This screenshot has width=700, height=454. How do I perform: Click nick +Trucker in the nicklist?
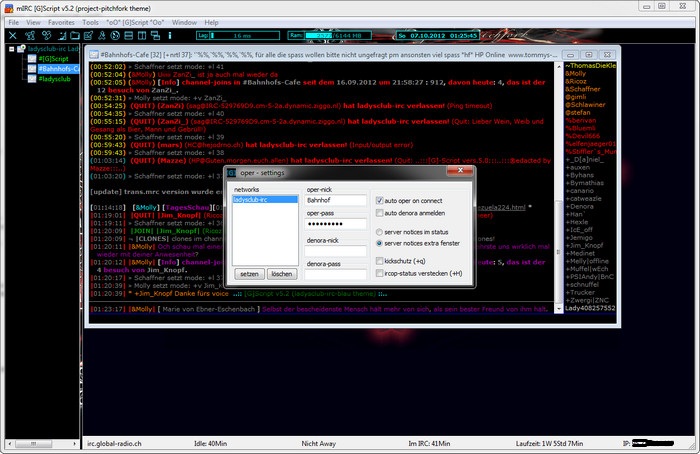pyautogui.click(x=580, y=293)
